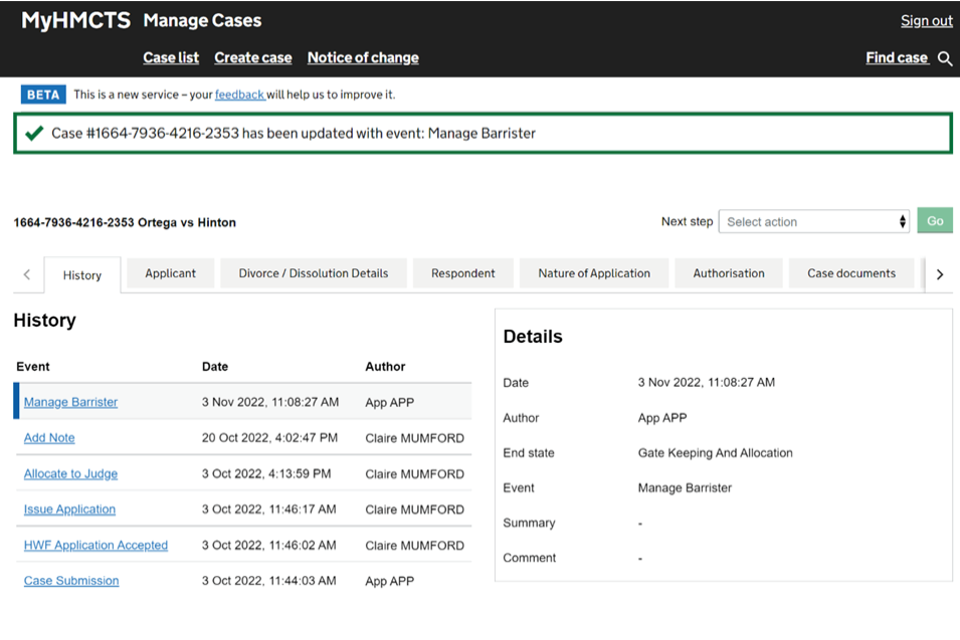Click the Find case magnifier icon

tap(944, 59)
